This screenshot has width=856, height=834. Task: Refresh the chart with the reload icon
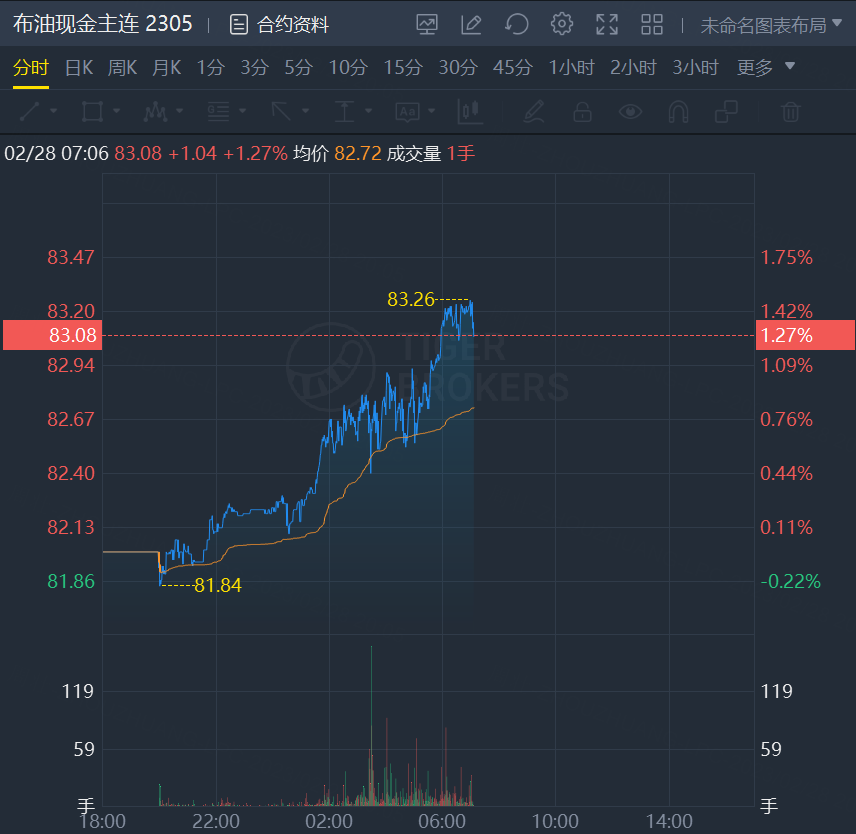tap(516, 25)
